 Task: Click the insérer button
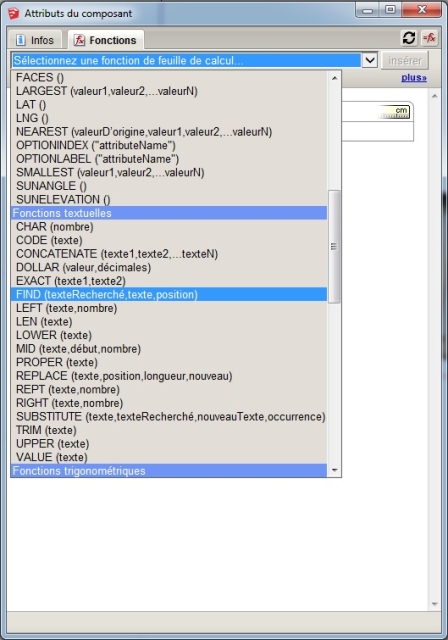coord(405,60)
